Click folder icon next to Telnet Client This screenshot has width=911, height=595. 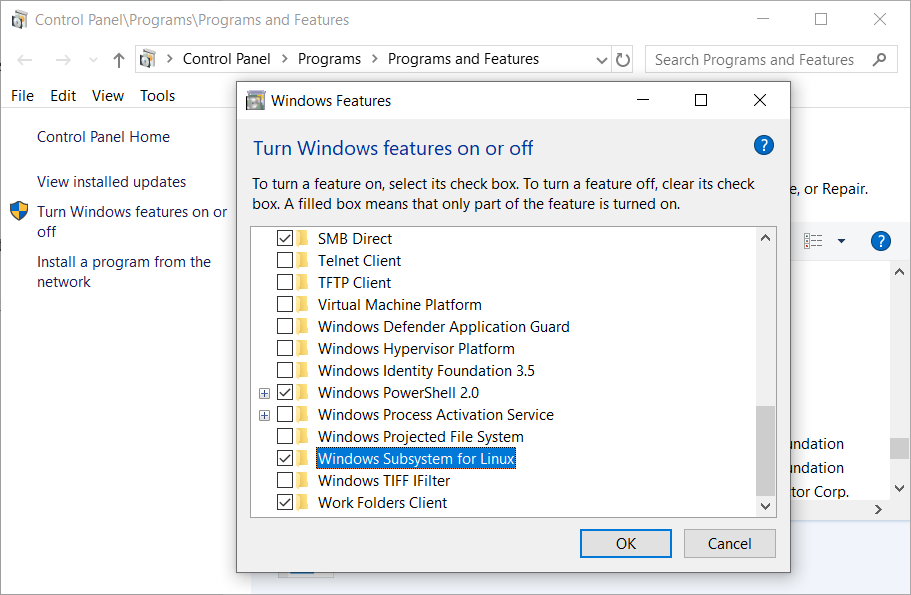click(x=302, y=260)
